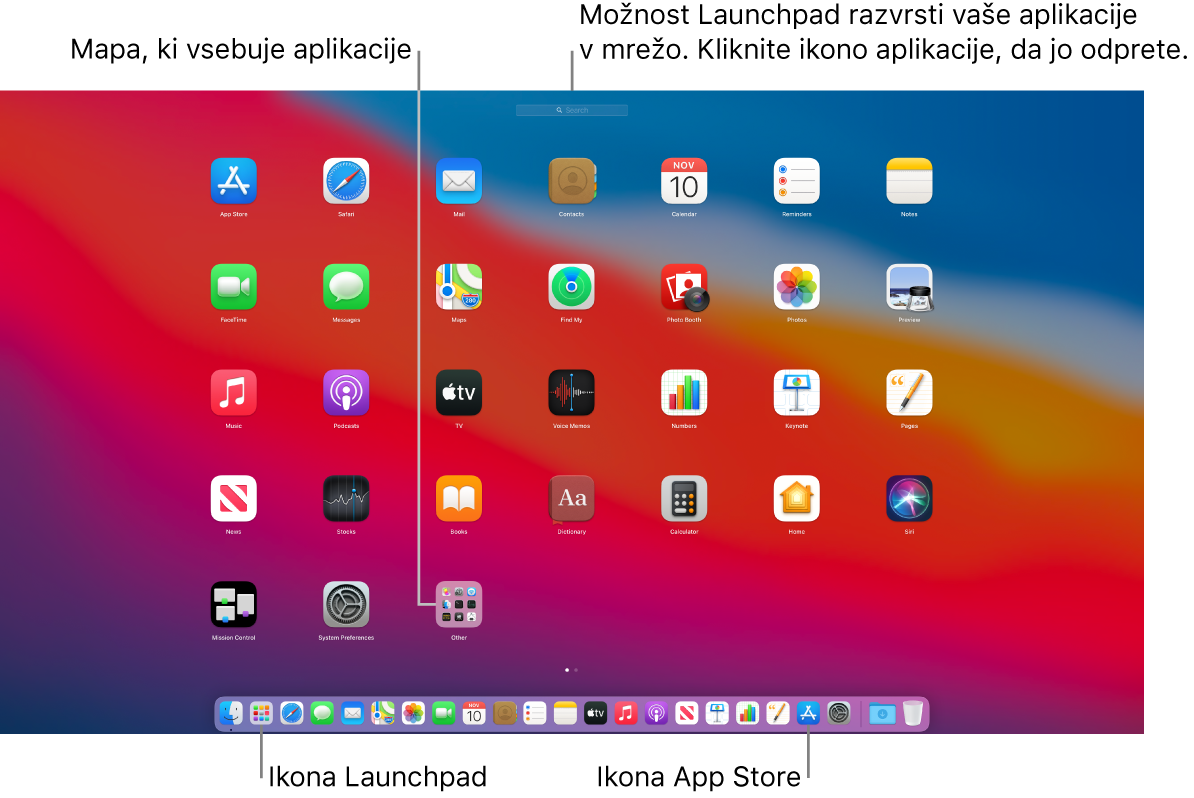Launch Safari from the Launchpad grid
Screen dimensions: 1194x798
(346, 181)
